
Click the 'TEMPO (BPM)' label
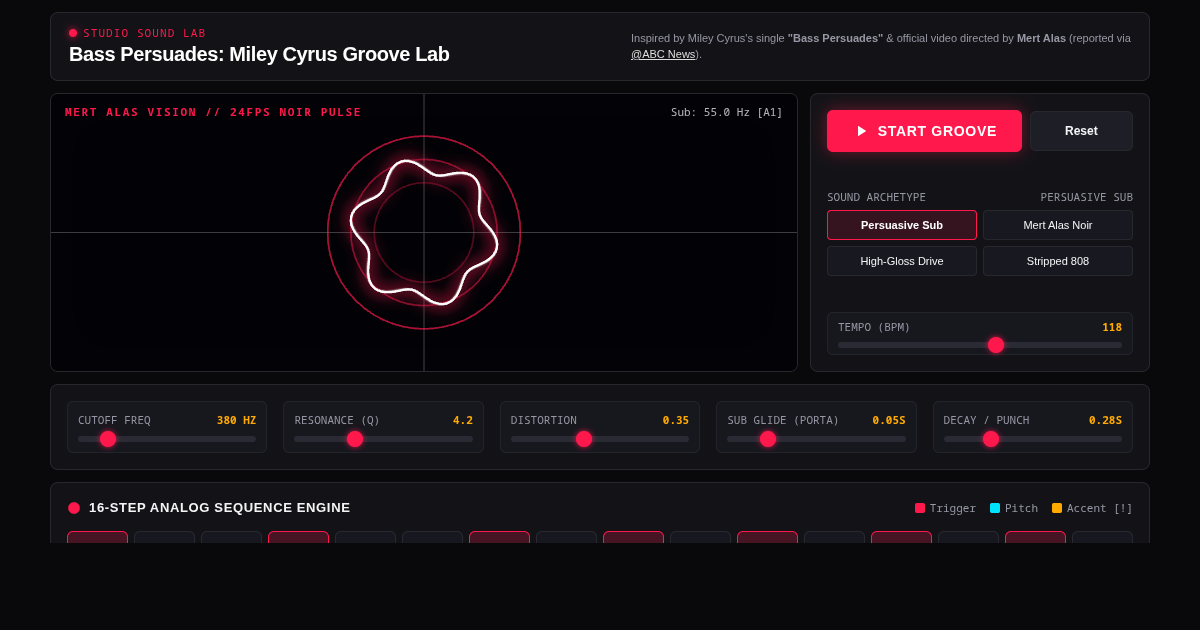874,328
